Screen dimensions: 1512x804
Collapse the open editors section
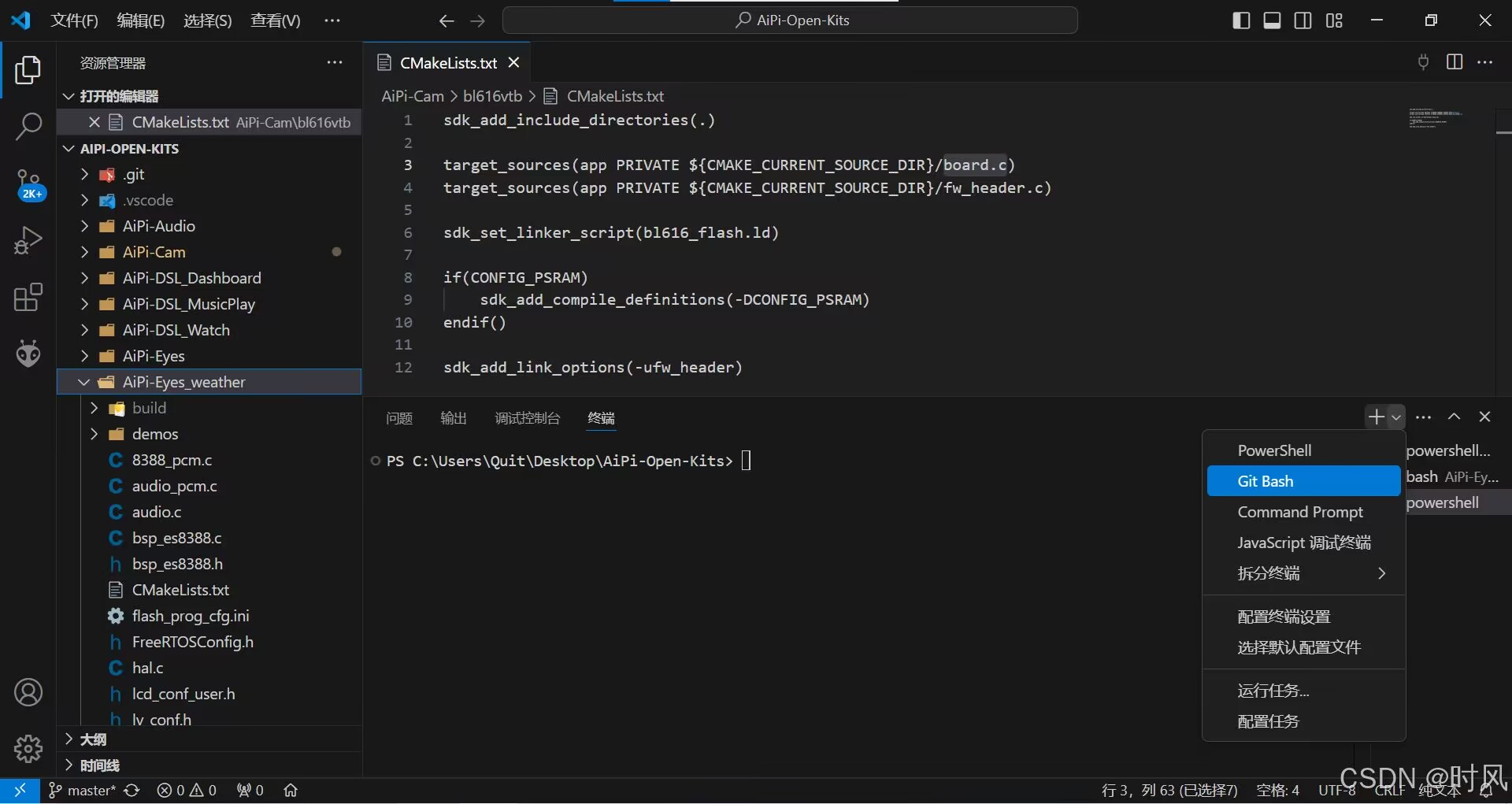(69, 96)
